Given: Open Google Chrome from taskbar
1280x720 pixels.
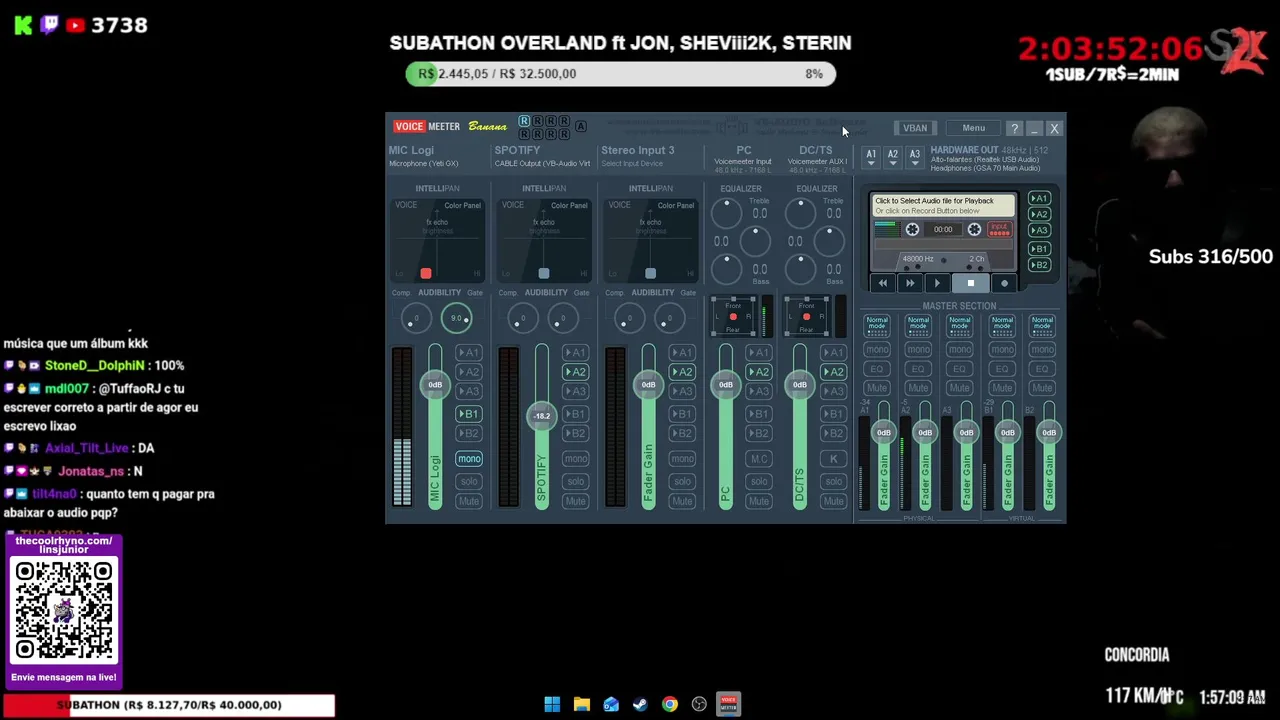Looking at the screenshot, I should coord(669,704).
